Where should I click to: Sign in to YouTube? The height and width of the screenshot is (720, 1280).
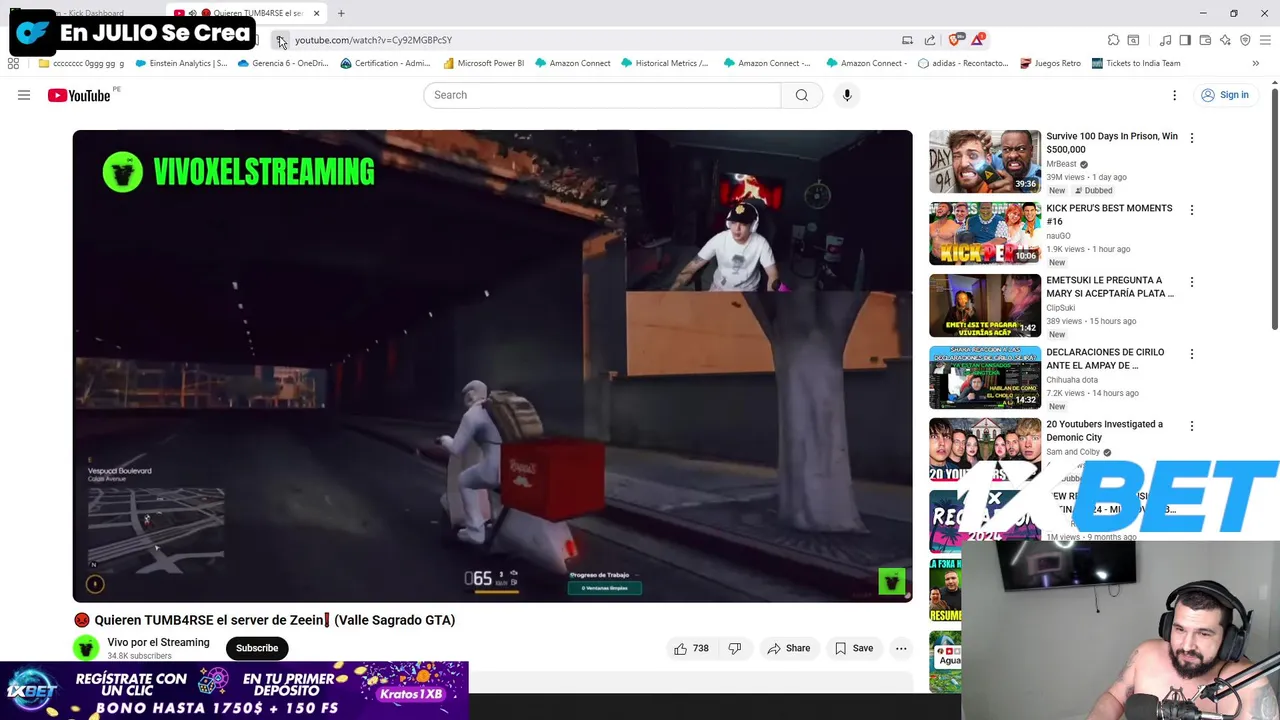click(1225, 95)
